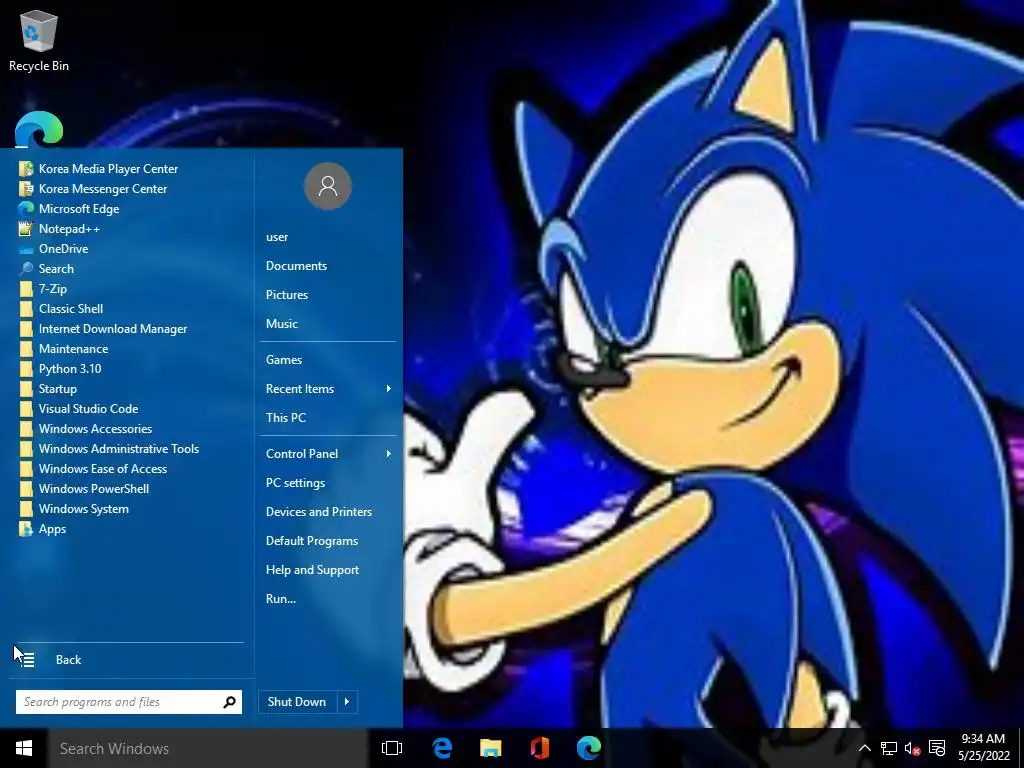Click the Notepad++ icon in programs list
This screenshot has height=768, width=1024.
[x=25, y=229]
